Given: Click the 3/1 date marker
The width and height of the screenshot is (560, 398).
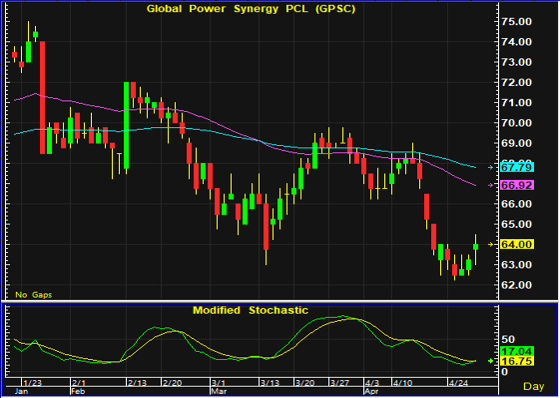Looking at the screenshot, I should pos(218,383).
